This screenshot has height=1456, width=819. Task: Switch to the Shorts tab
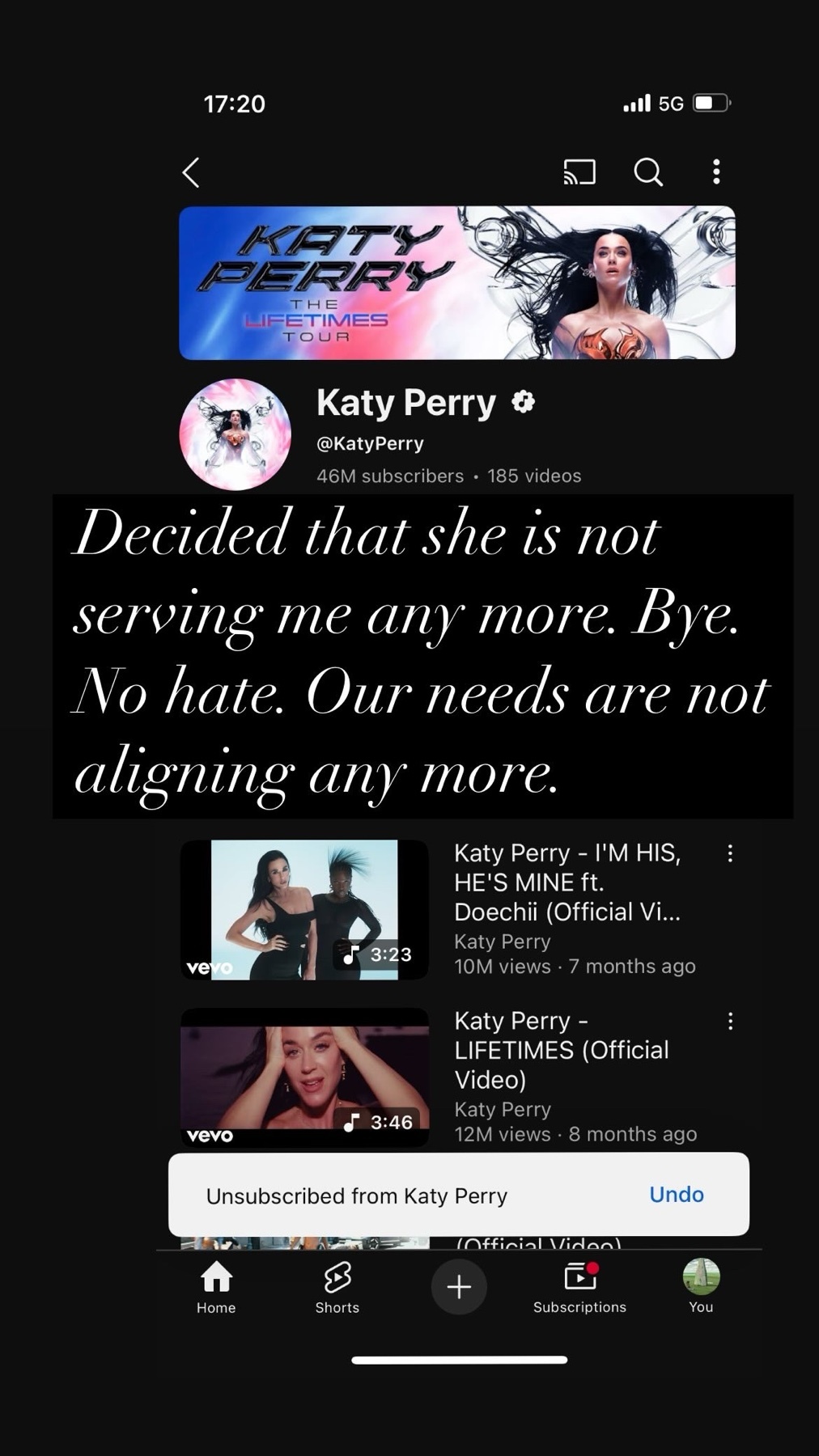point(337,1287)
